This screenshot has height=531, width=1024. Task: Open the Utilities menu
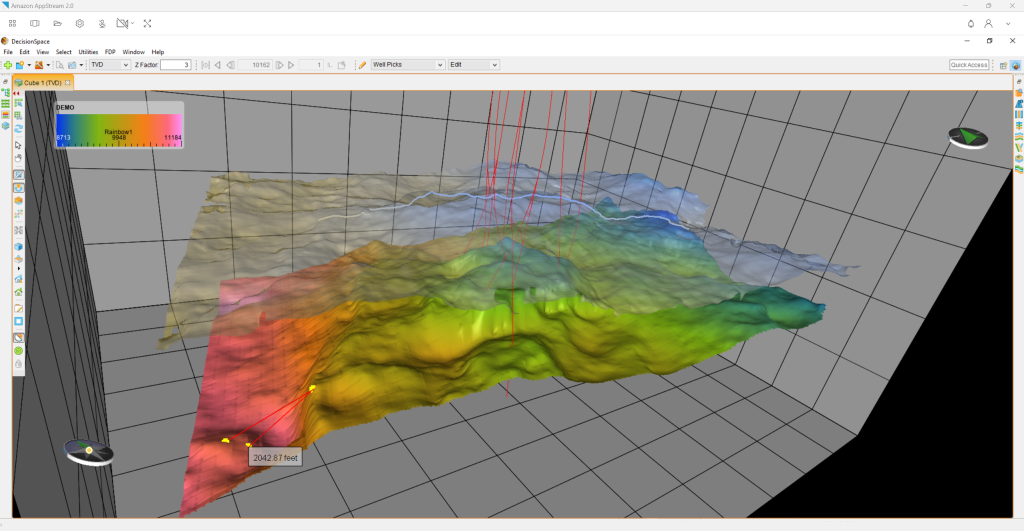click(89, 52)
